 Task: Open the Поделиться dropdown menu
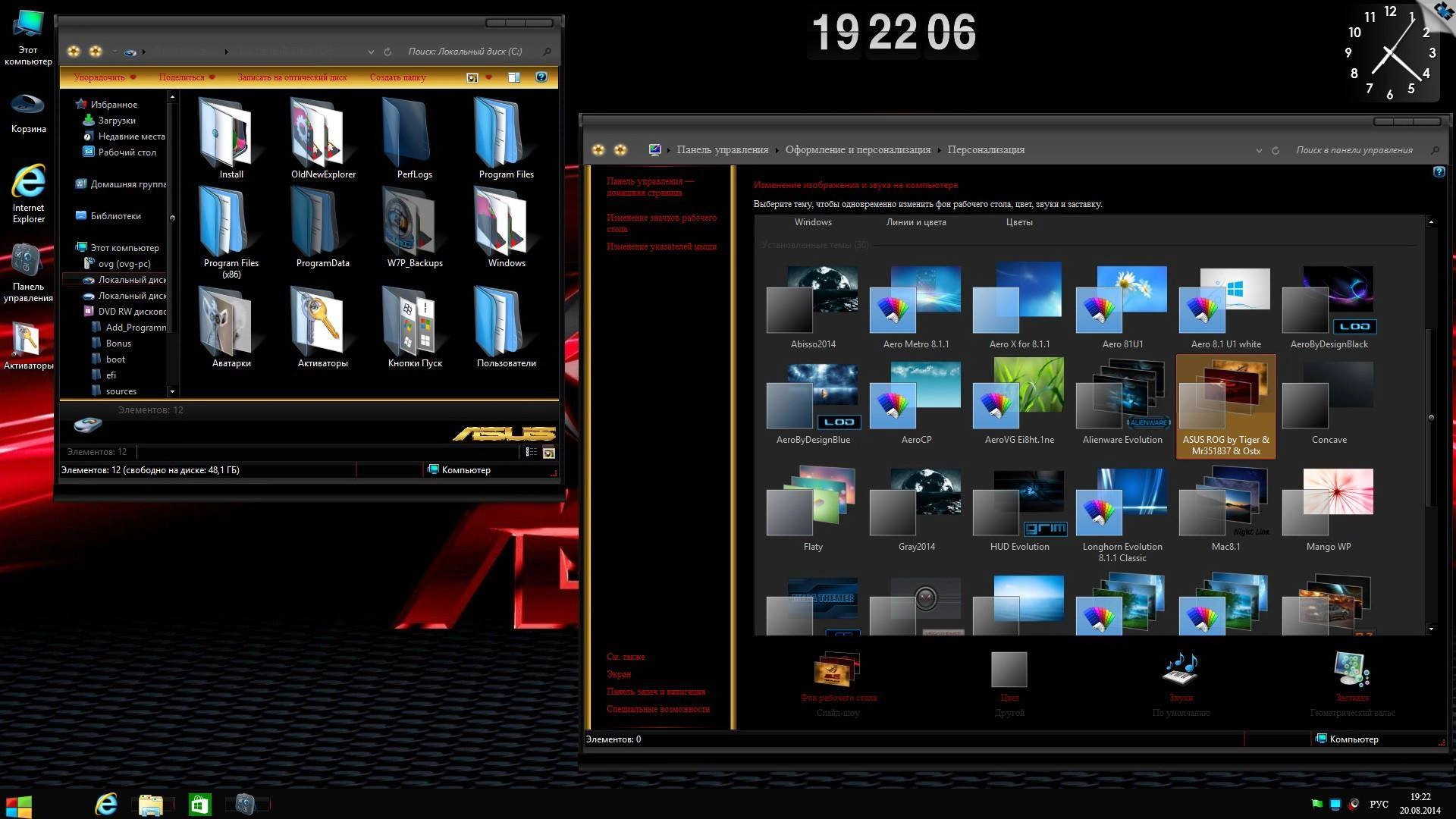coord(187,77)
